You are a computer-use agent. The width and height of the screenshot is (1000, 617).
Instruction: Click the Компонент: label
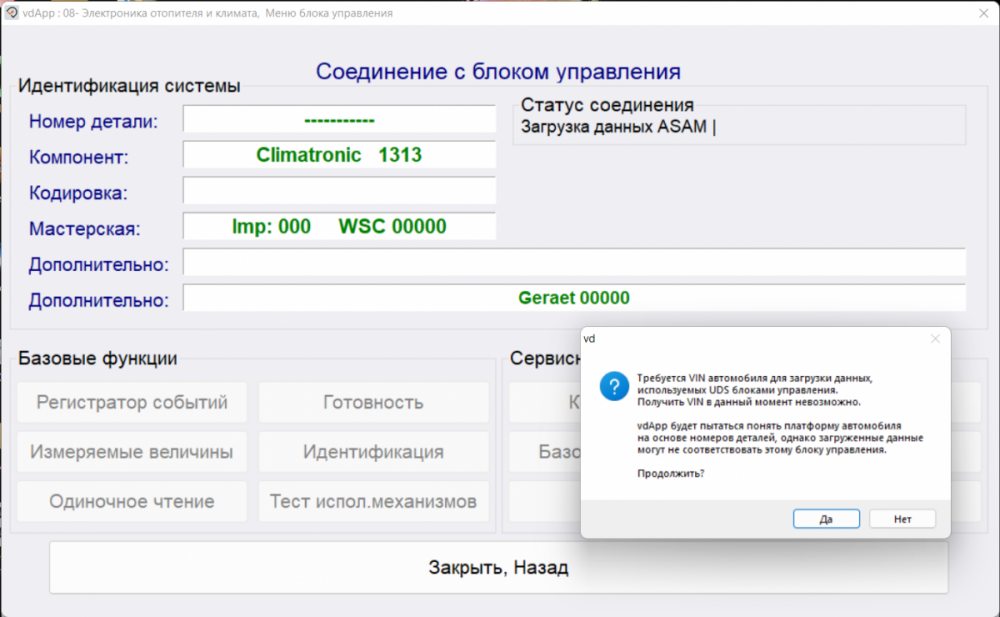(x=78, y=157)
